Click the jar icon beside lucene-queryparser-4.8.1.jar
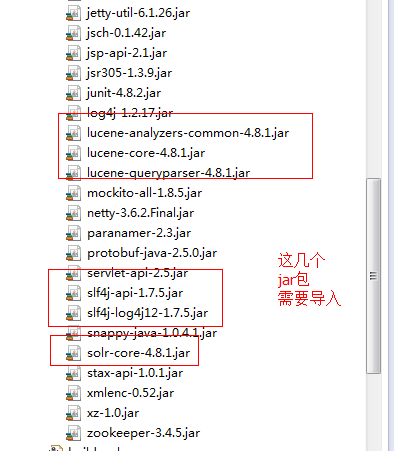Screen dimensions: 394x451 click(x=73, y=173)
